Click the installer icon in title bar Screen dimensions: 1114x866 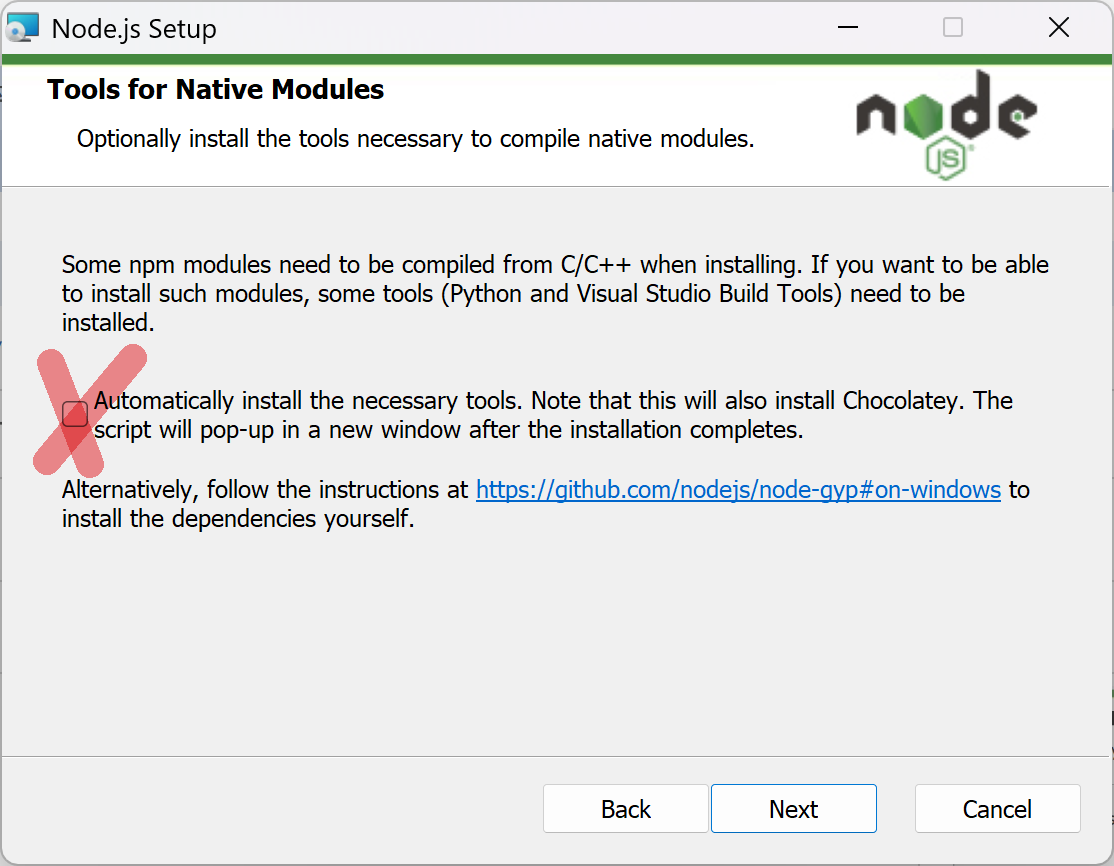pyautogui.click(x=22, y=28)
